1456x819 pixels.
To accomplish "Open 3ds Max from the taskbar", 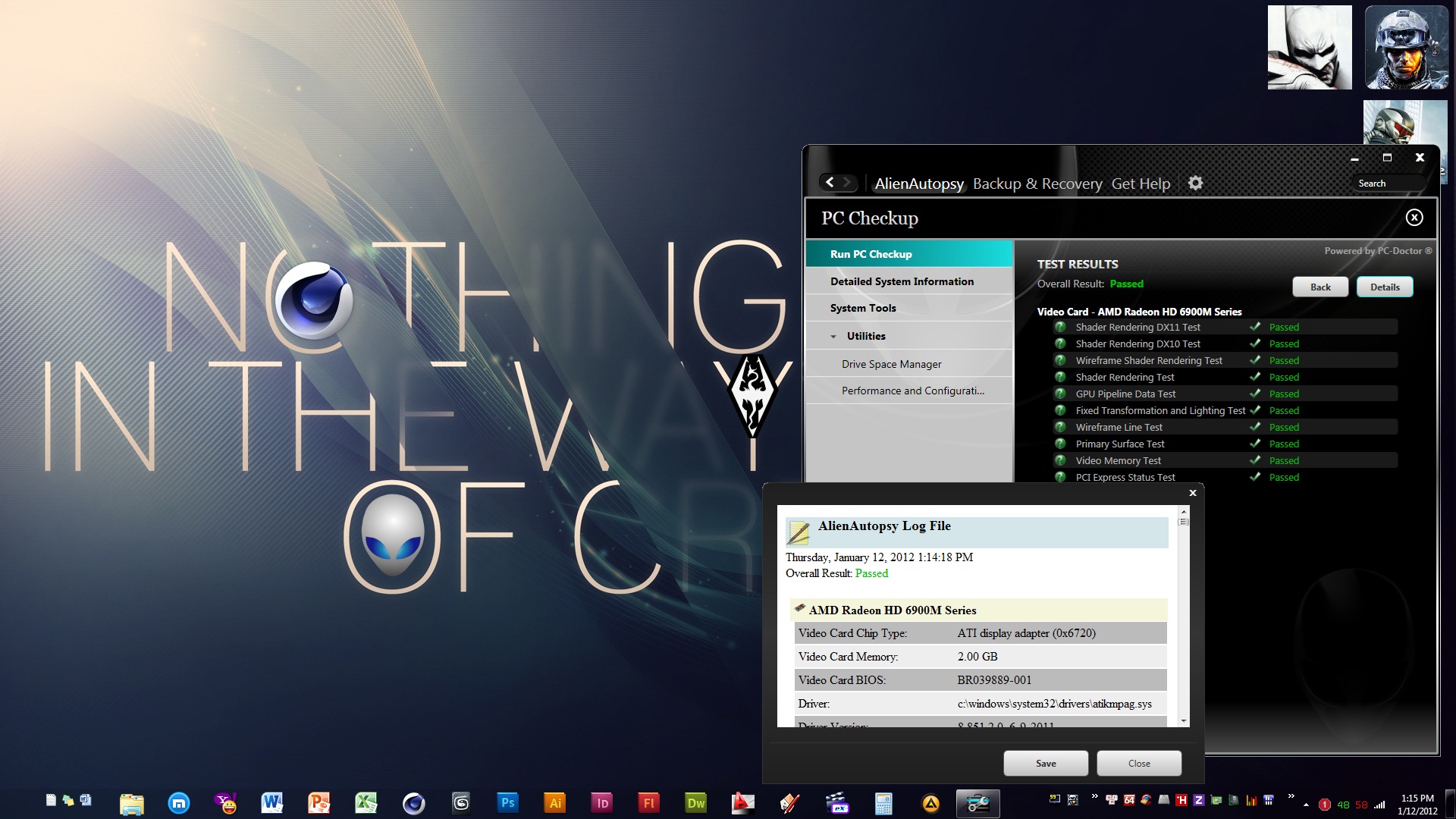I will click(460, 803).
